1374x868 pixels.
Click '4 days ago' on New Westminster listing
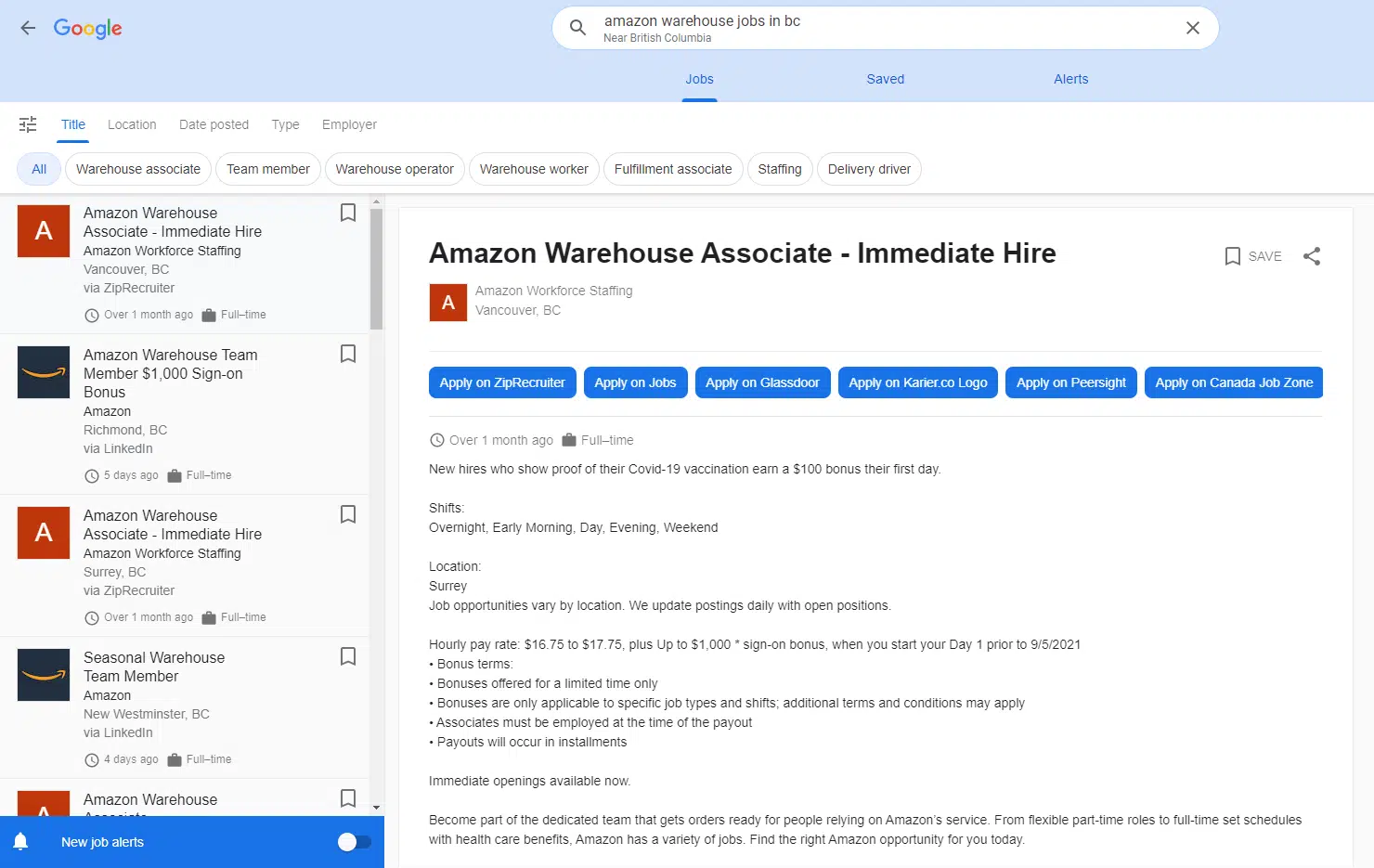click(131, 759)
